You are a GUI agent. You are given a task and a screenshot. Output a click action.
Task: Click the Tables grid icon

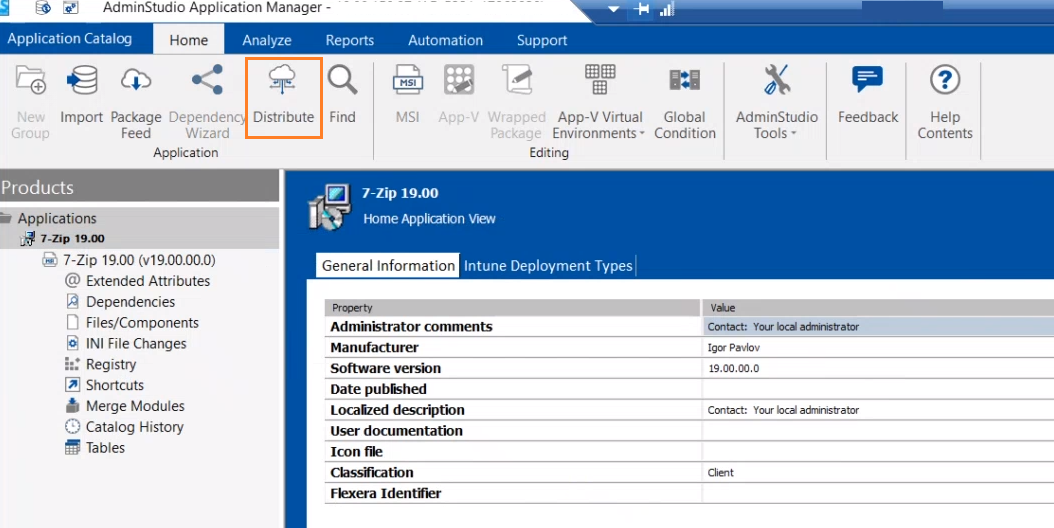72,447
